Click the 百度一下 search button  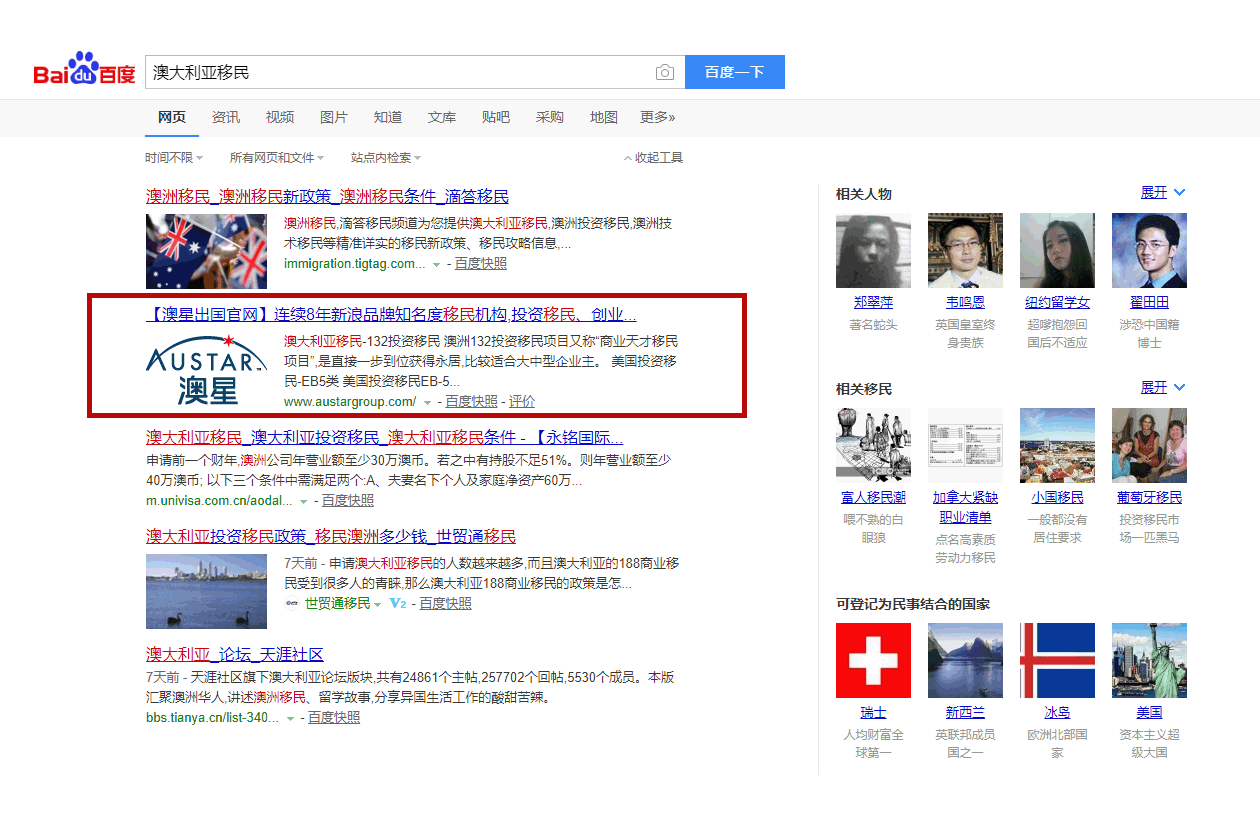[x=735, y=72]
